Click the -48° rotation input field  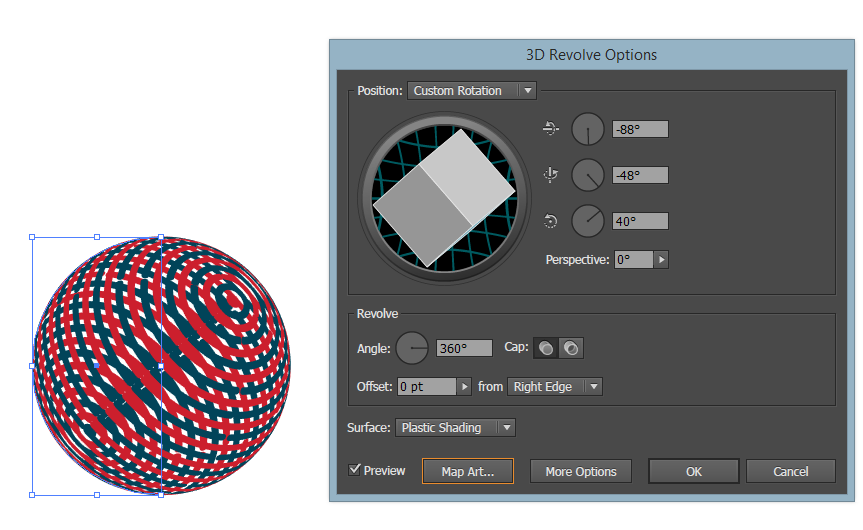[640, 175]
